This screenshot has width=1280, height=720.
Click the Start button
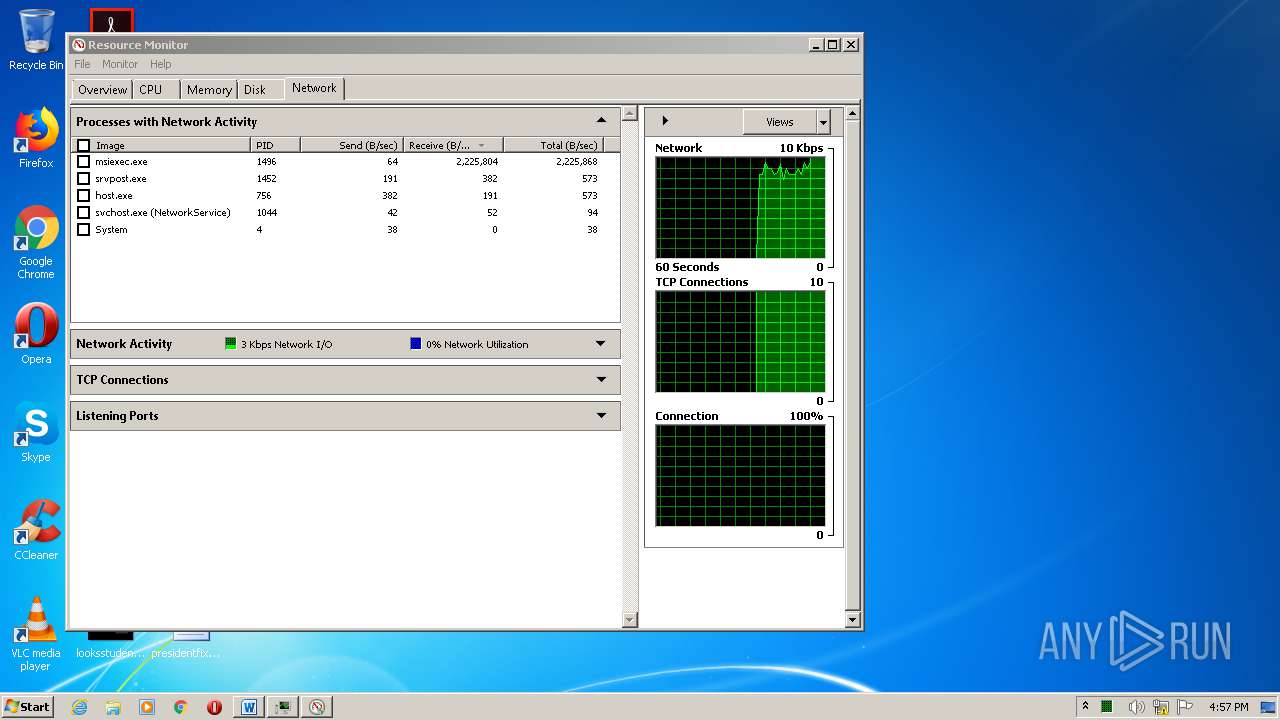28,707
